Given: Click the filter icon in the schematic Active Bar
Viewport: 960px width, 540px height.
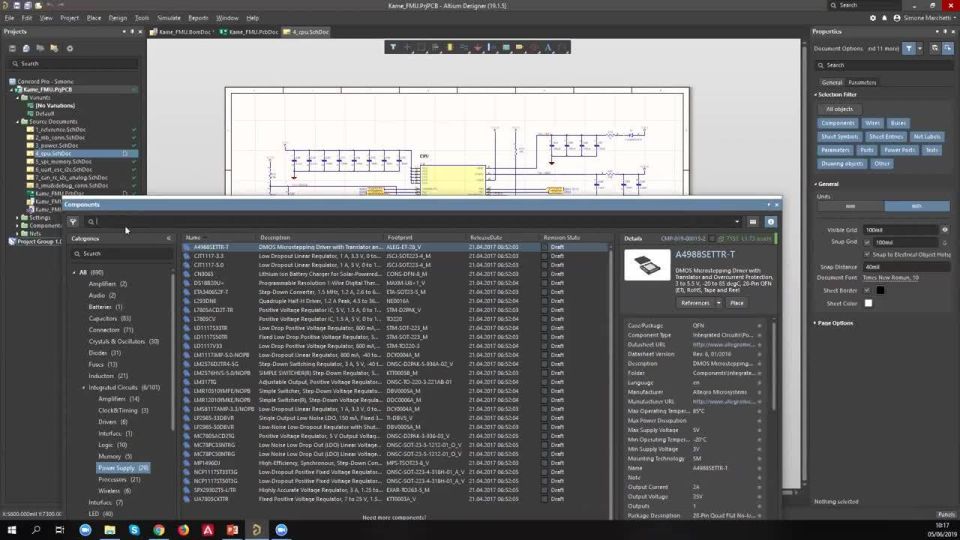Looking at the screenshot, I should [x=393, y=47].
